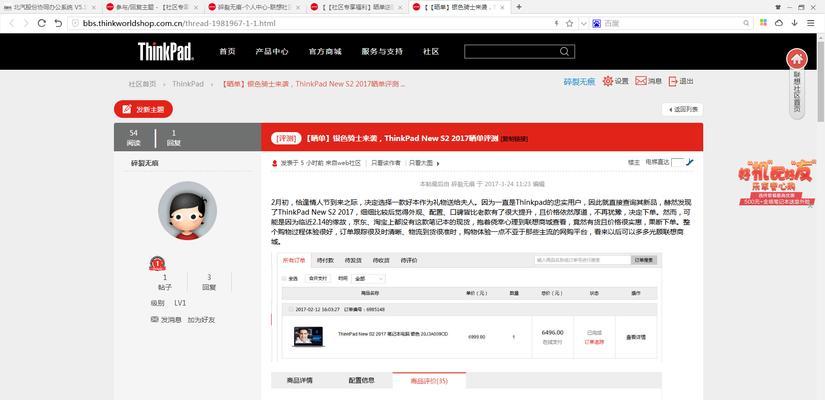The image size is (825, 400).
Task: Switch to the 【社区专享福利】 browser tab
Action: click(x=357, y=7)
